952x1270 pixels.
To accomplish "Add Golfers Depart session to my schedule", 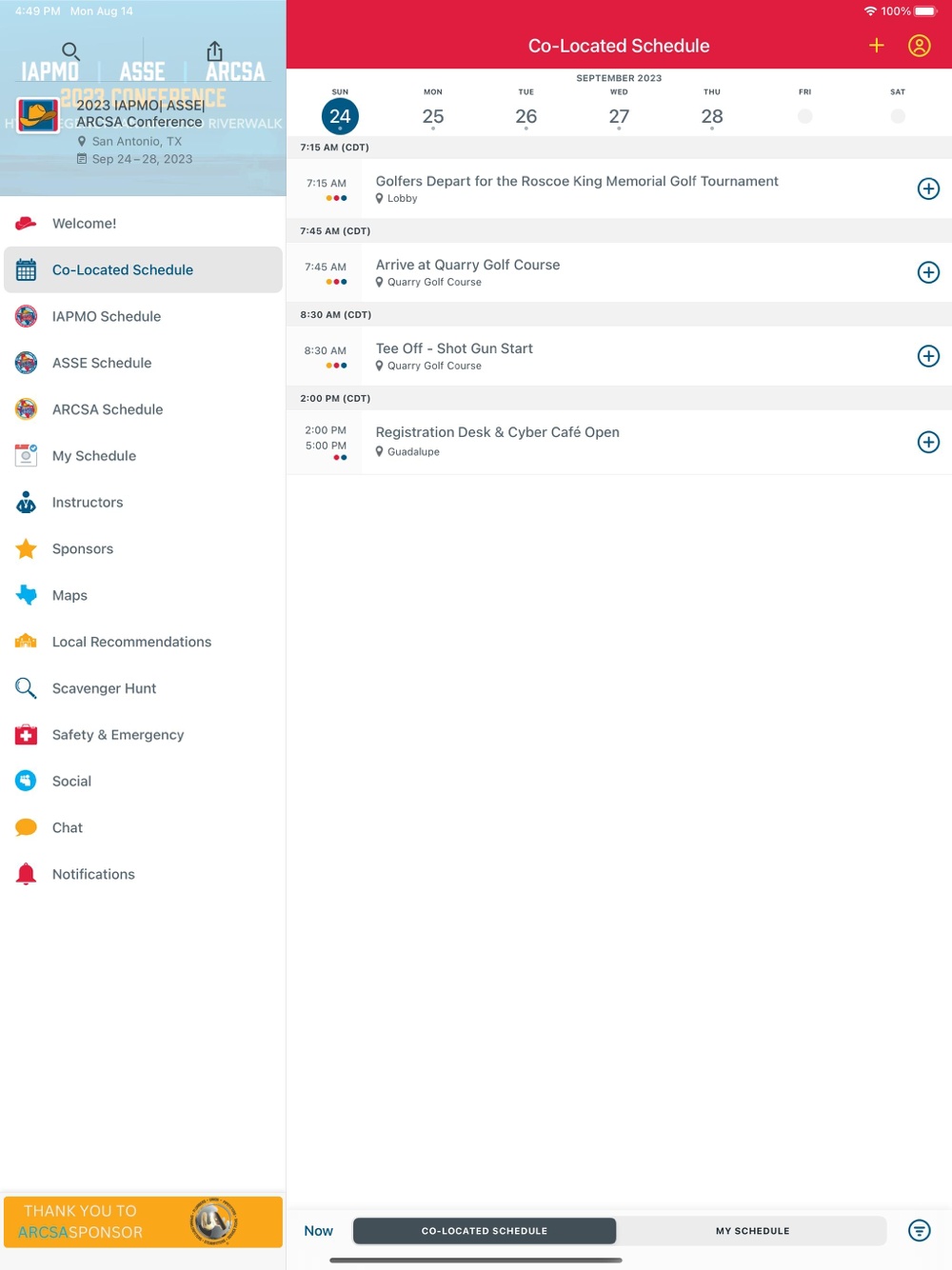I will coord(928,189).
